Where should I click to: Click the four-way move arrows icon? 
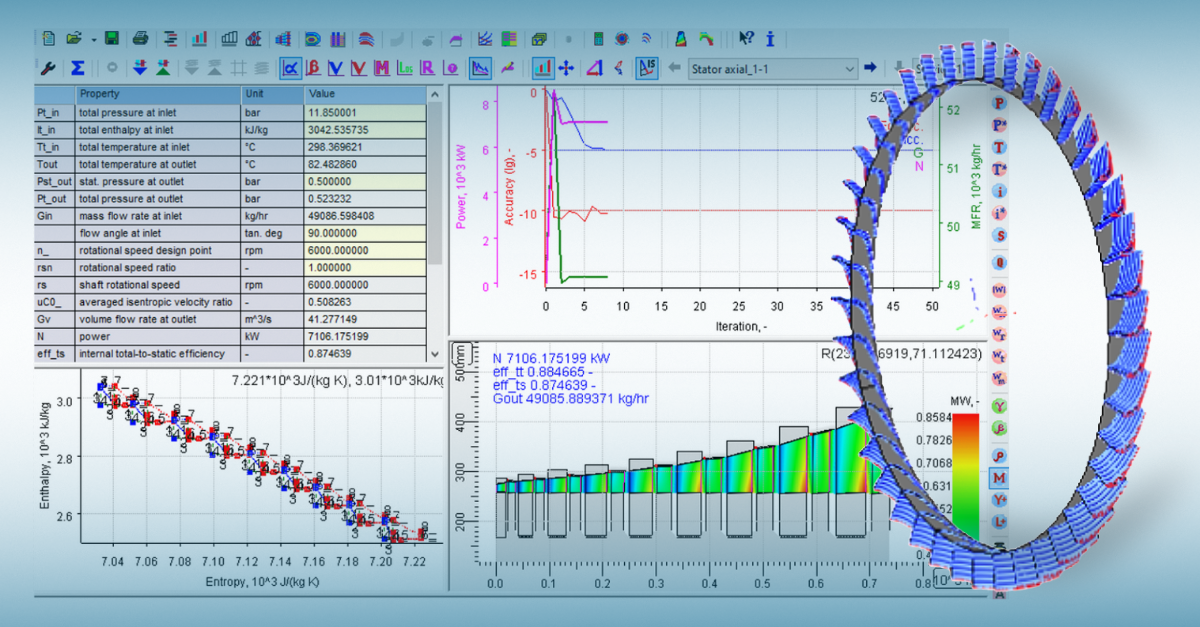click(566, 68)
